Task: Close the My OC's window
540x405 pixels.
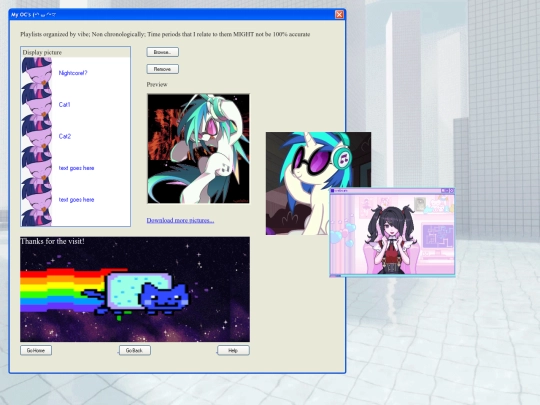Action: (339, 14)
